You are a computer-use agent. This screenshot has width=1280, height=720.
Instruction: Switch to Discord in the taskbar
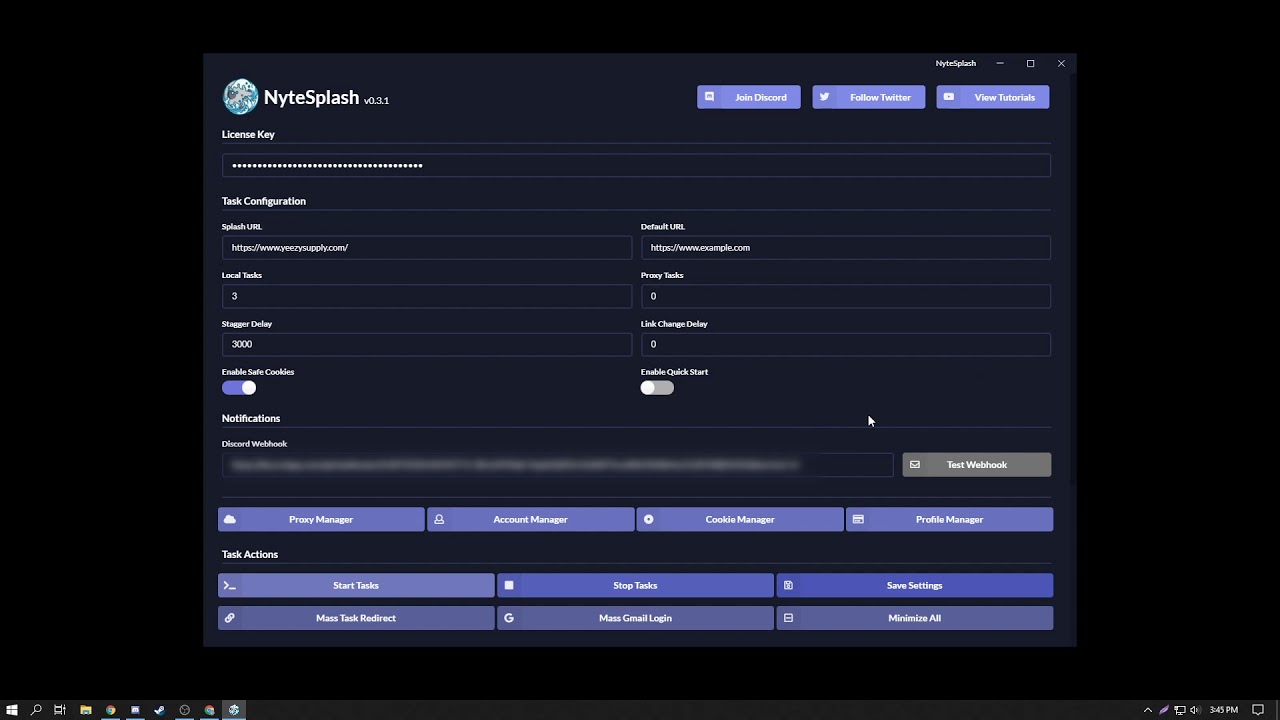pos(135,710)
